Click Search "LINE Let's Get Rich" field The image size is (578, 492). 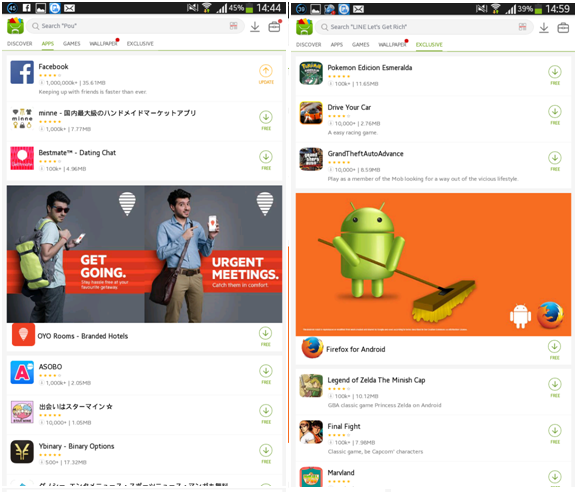click(424, 27)
